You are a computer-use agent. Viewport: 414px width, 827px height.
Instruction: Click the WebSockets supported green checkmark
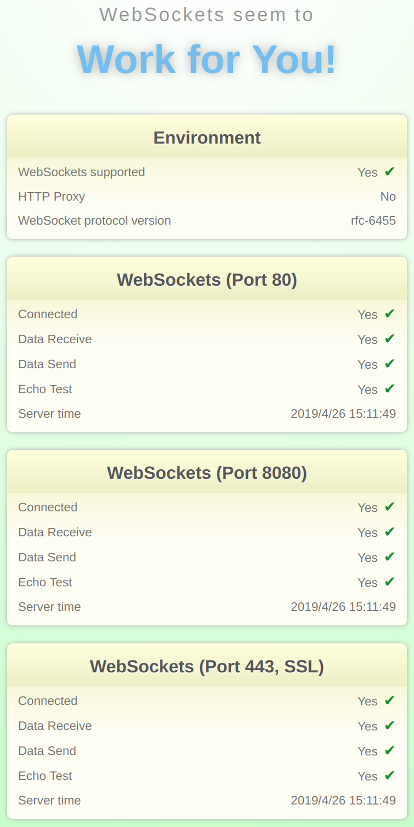tap(390, 171)
